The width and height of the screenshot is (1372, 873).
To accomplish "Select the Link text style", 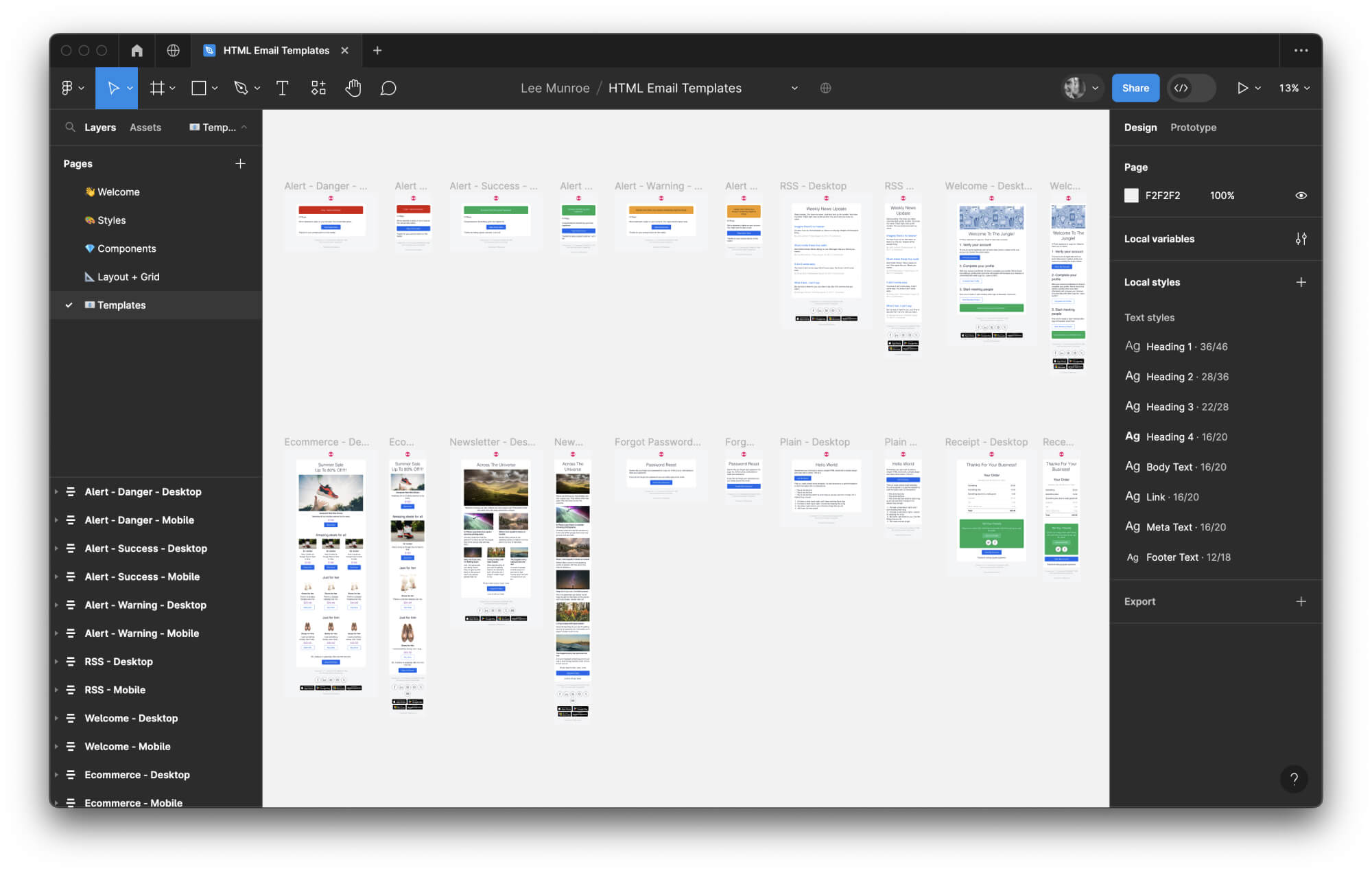I will 1161,497.
